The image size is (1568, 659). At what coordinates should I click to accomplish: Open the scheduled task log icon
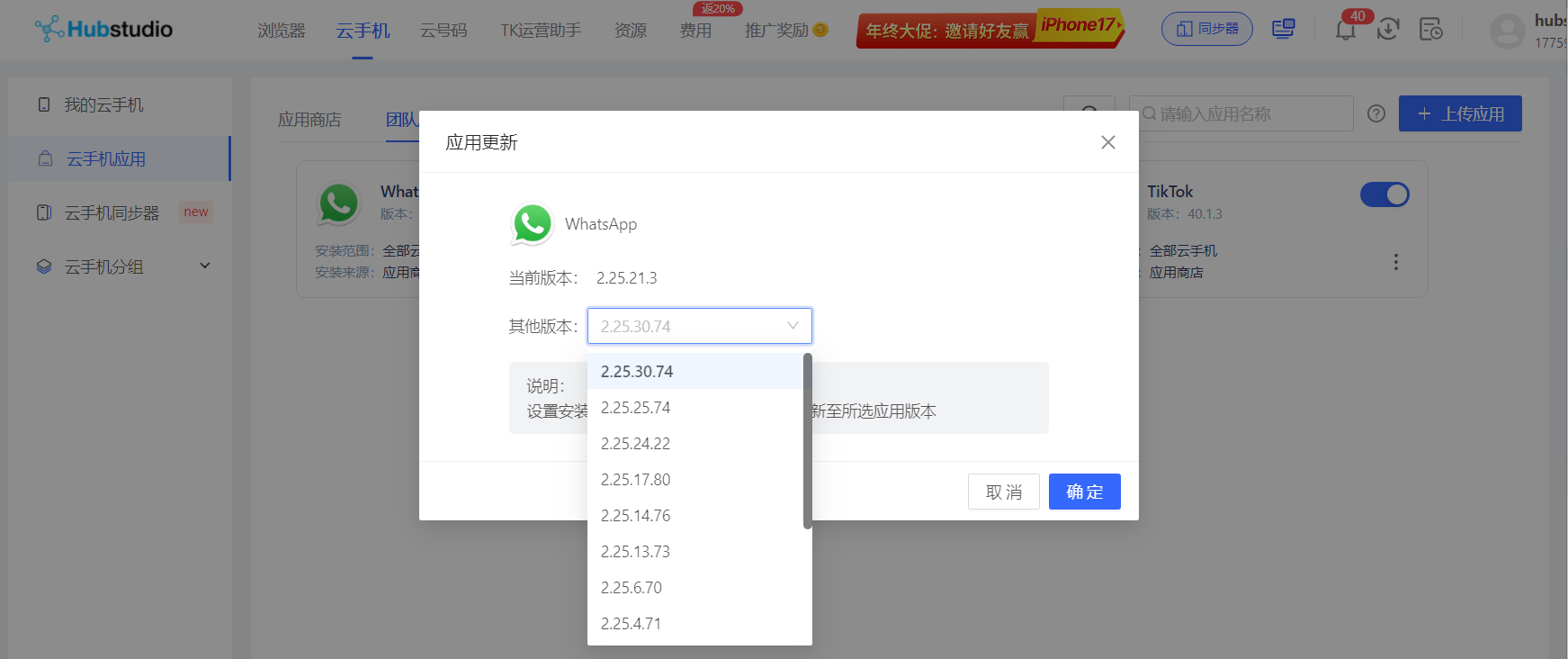point(1430,29)
